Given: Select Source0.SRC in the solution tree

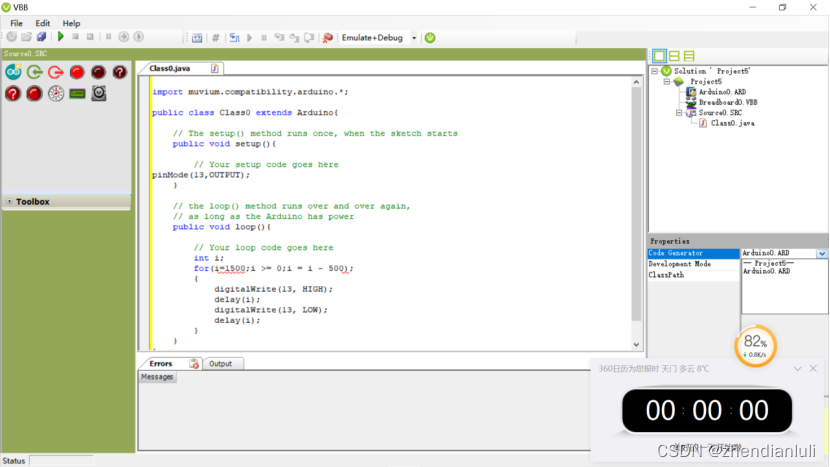Looking at the screenshot, I should coord(720,113).
